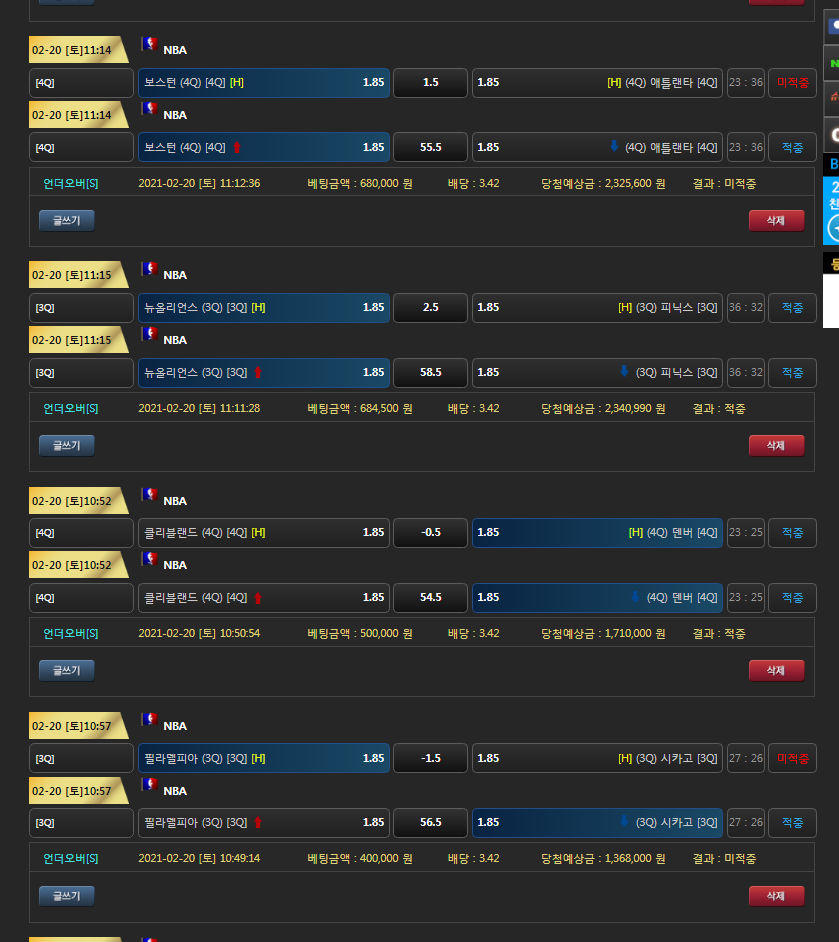Image resolution: width=839 pixels, height=942 pixels.
Task: Click blue down arrow beside 피닉스 under bet
Action: point(624,372)
